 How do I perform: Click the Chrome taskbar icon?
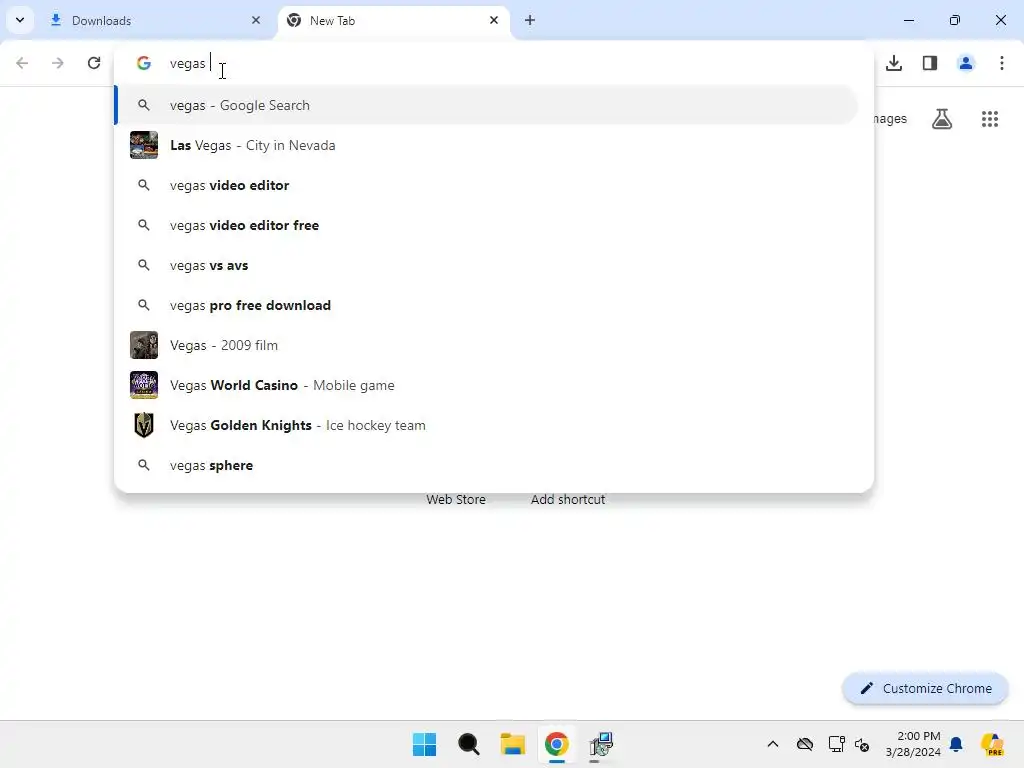tap(556, 744)
